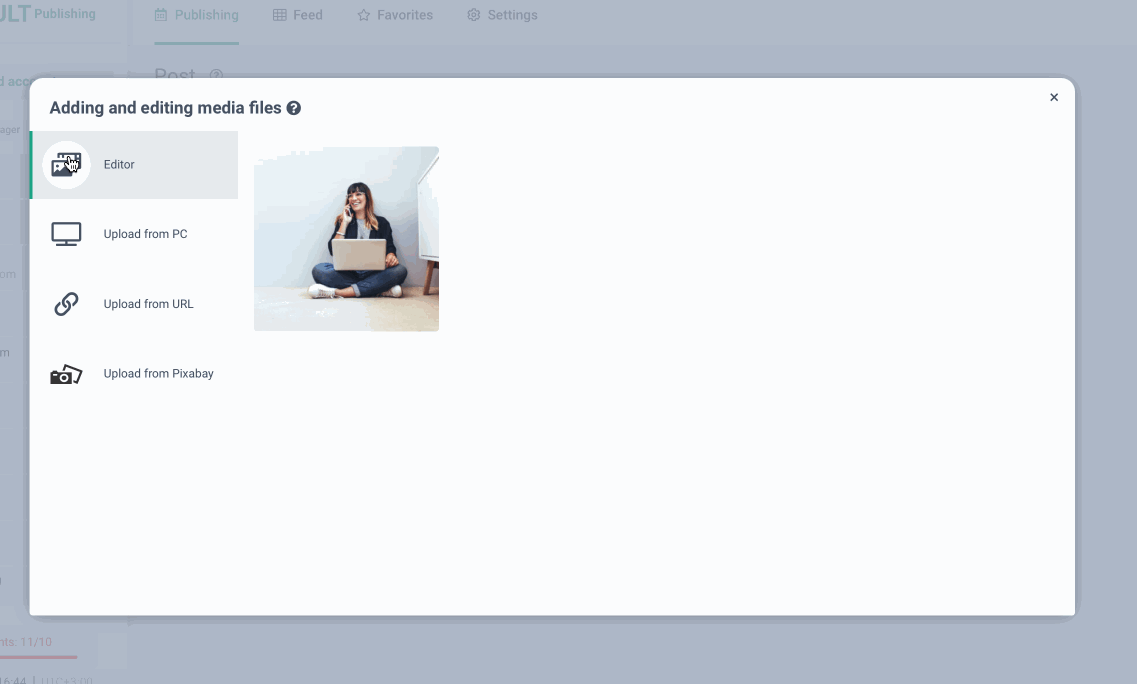1137x684 pixels.
Task: Switch to the Publishing tab
Action: pos(206,15)
